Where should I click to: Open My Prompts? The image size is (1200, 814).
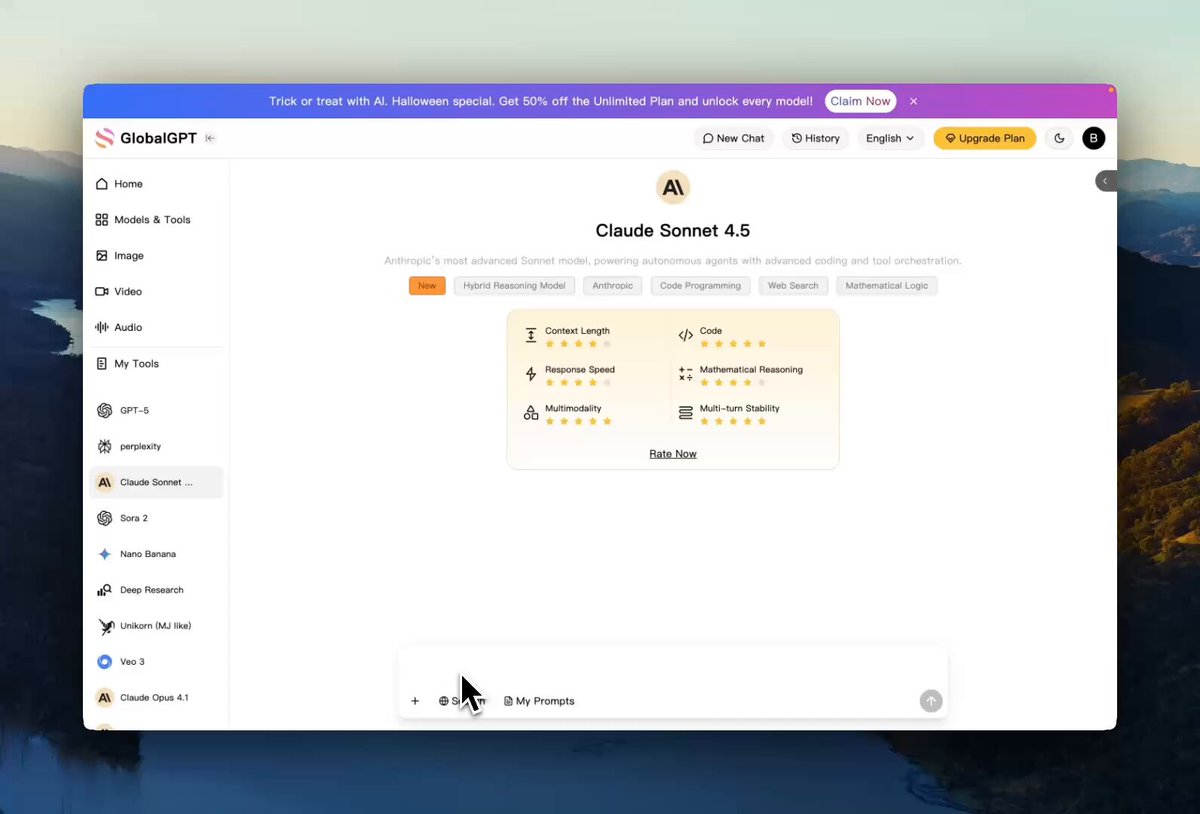pyautogui.click(x=539, y=701)
